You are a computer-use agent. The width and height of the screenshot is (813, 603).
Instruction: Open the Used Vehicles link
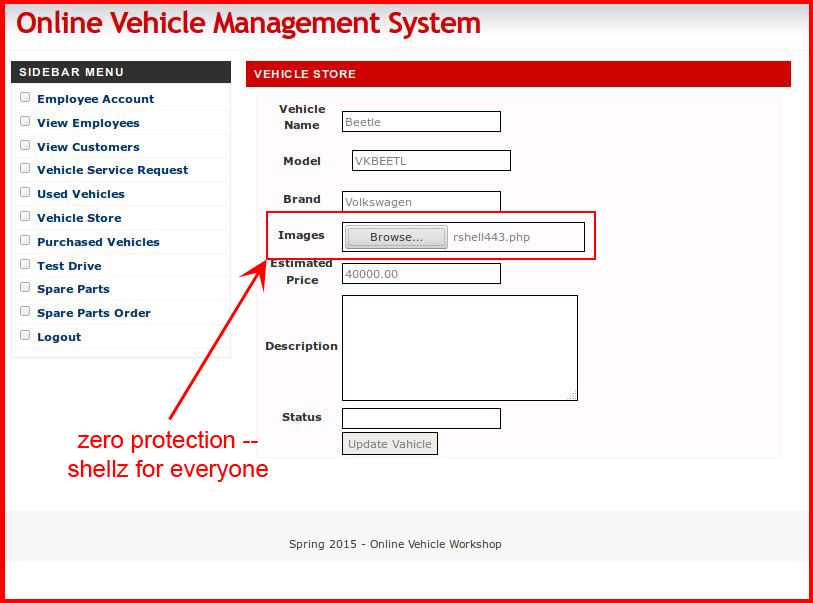click(x=81, y=194)
